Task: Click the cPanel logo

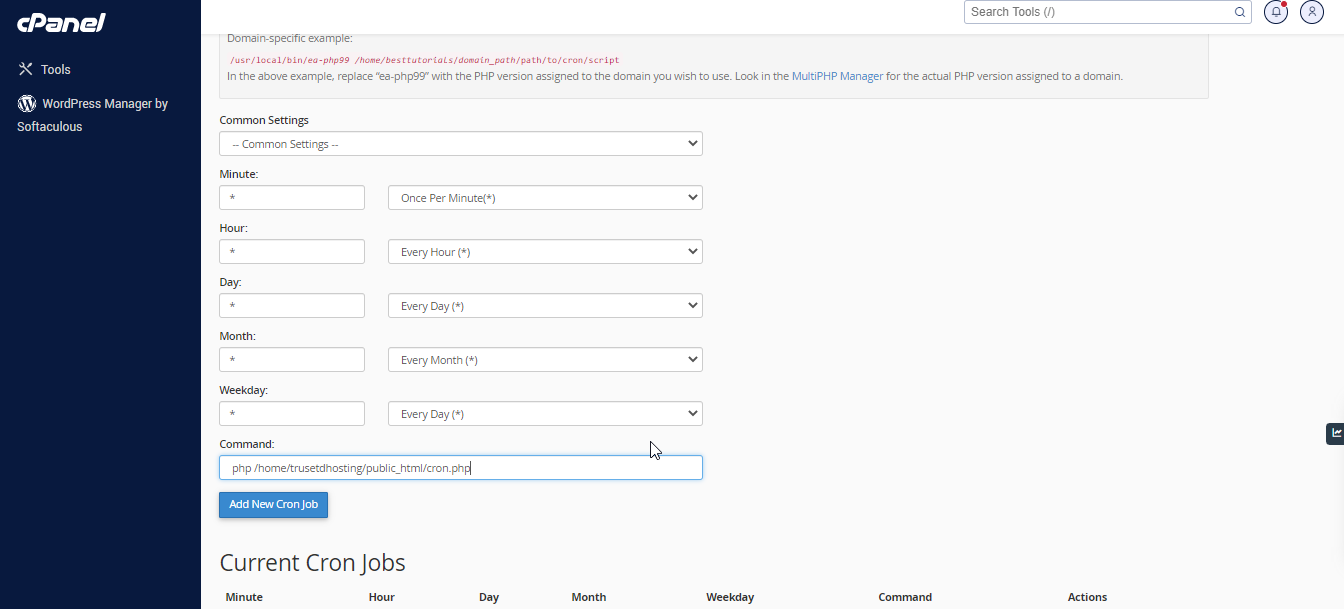Action: (x=61, y=22)
